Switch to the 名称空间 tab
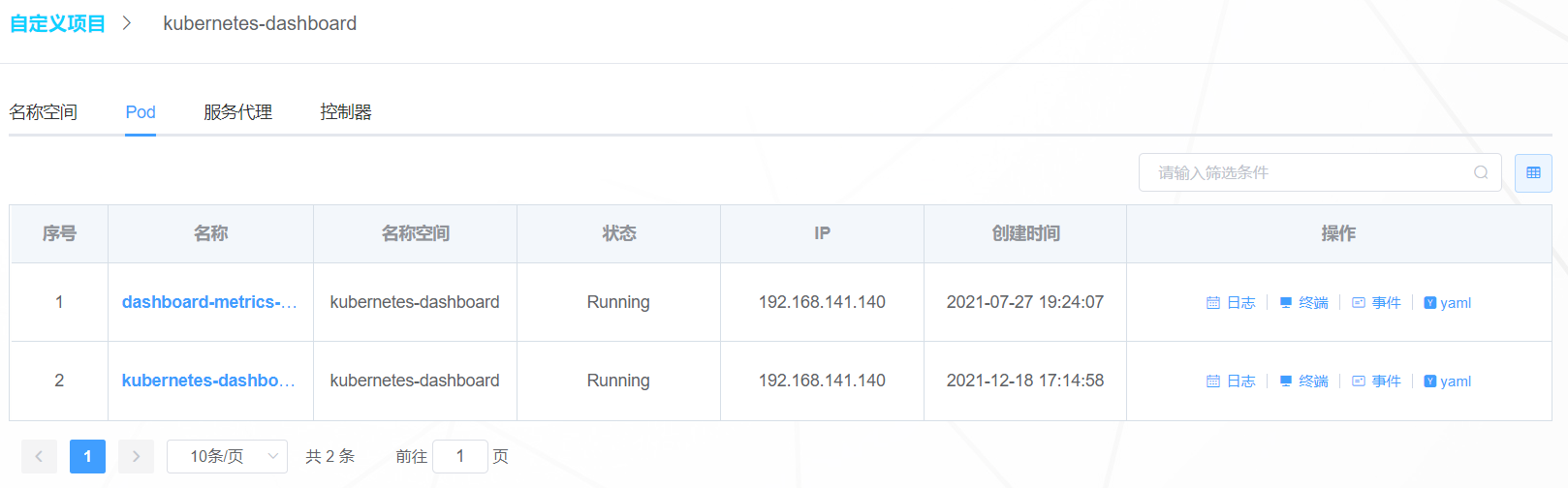The image size is (1568, 488). point(44,112)
